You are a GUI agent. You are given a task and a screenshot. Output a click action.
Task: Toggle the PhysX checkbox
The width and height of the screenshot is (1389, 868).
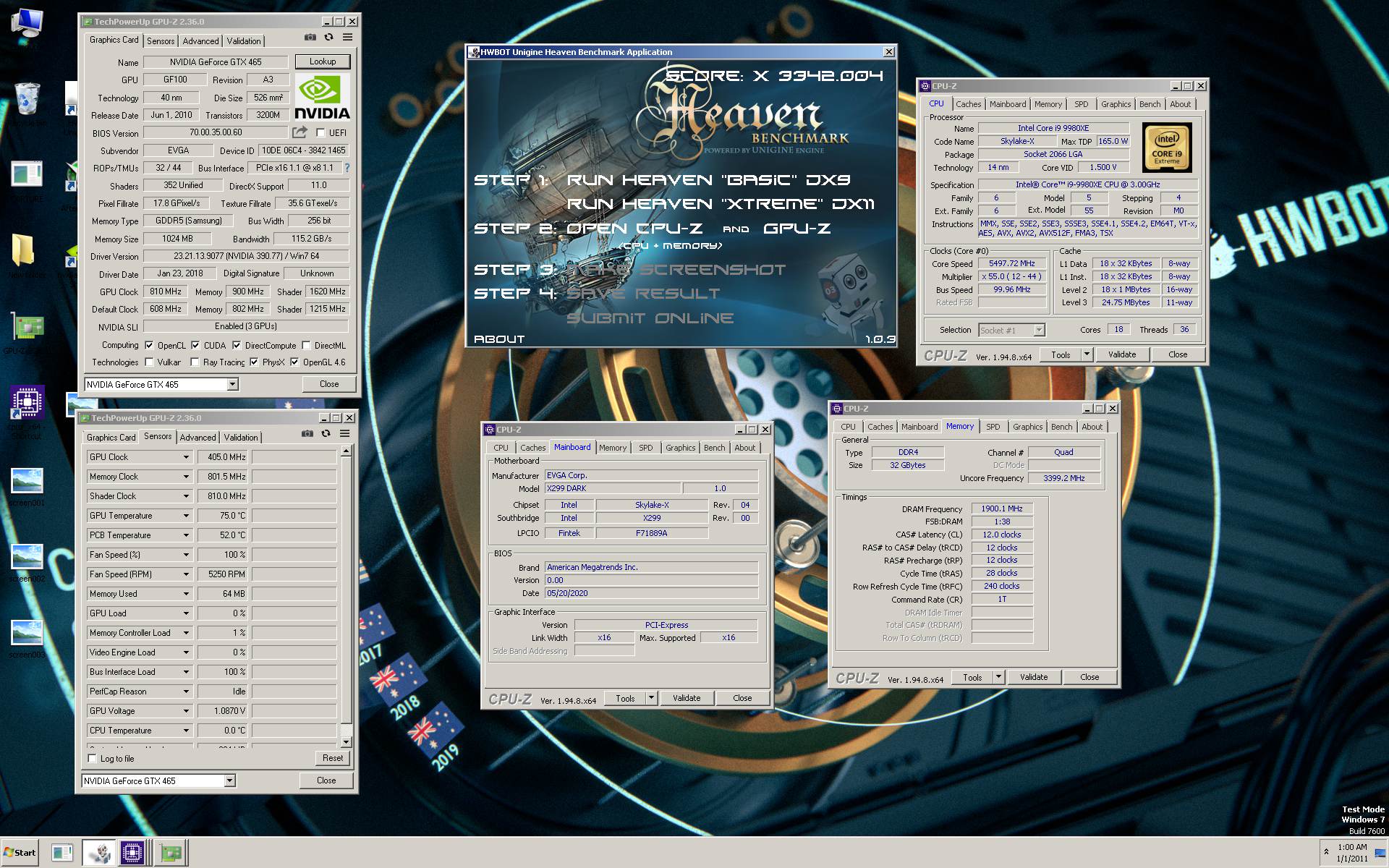coord(254,362)
